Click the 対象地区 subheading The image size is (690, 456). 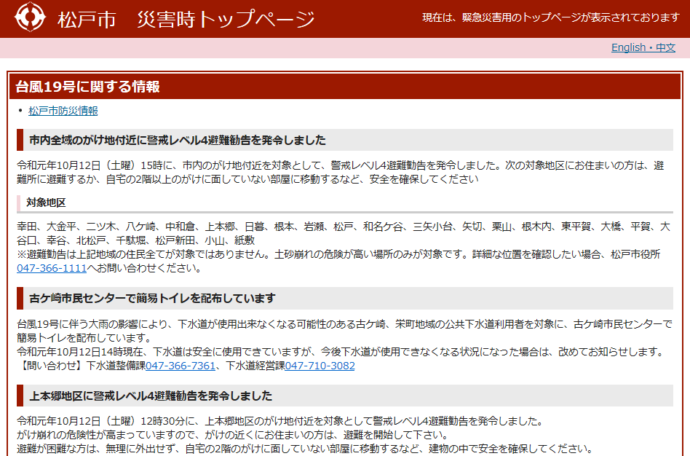pyautogui.click(x=46, y=204)
